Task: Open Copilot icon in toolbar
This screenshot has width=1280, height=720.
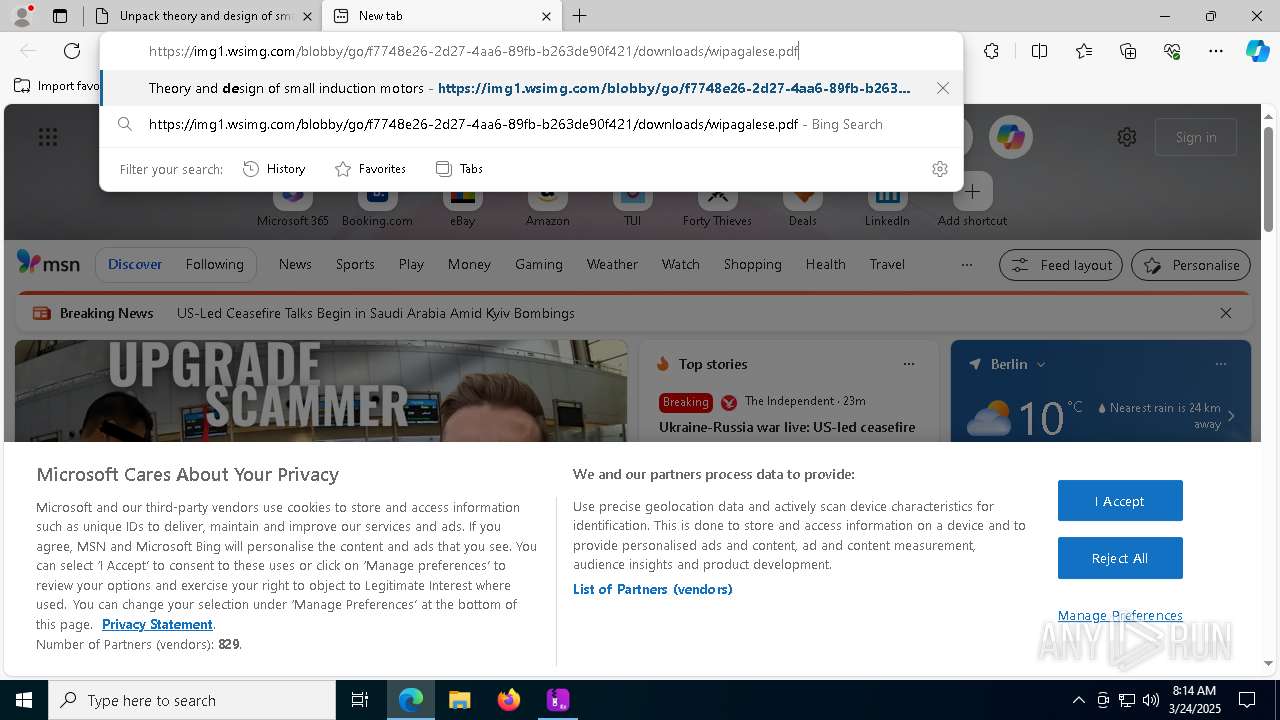Action: [1257, 51]
